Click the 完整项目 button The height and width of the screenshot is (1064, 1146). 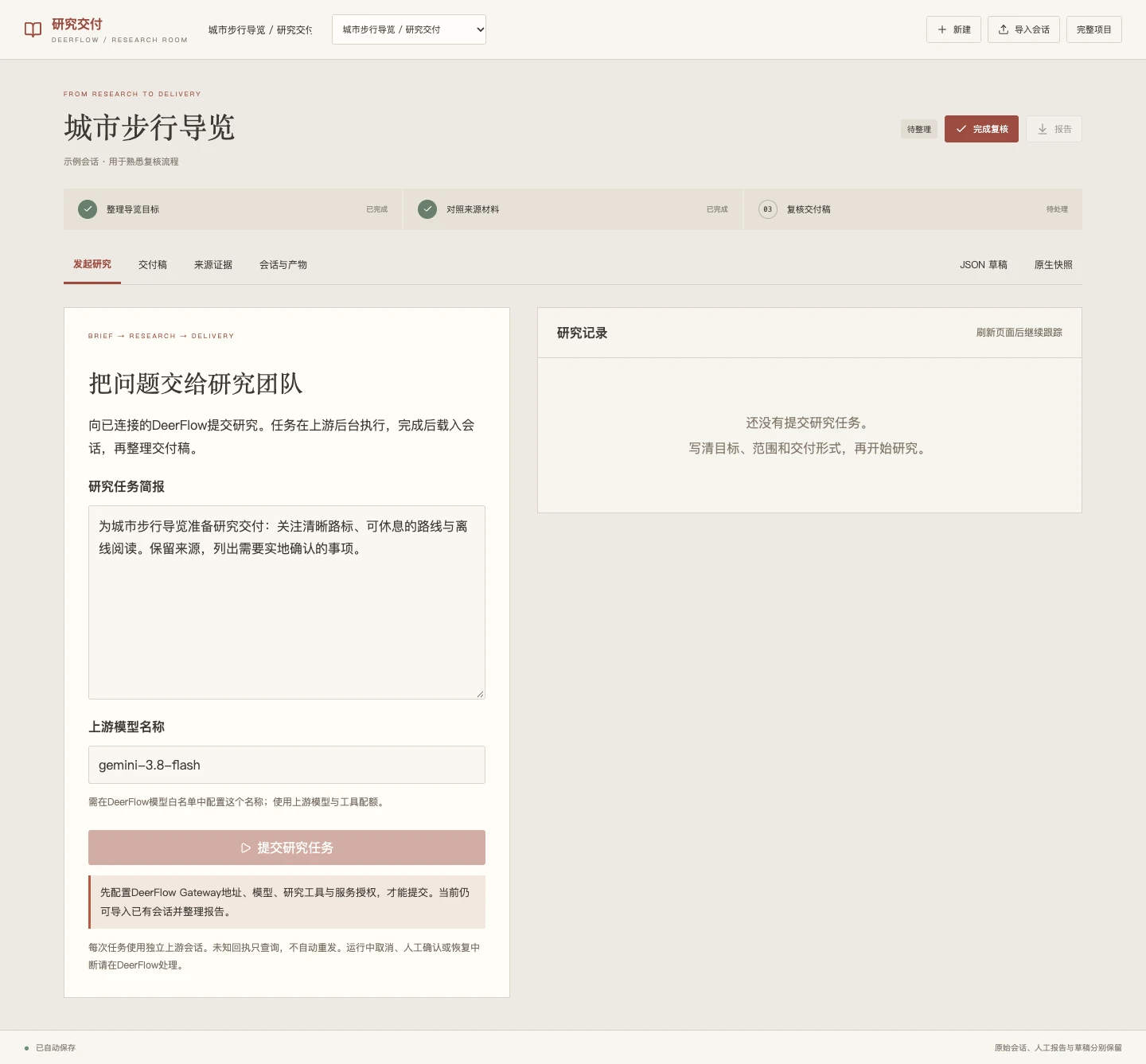point(1094,29)
